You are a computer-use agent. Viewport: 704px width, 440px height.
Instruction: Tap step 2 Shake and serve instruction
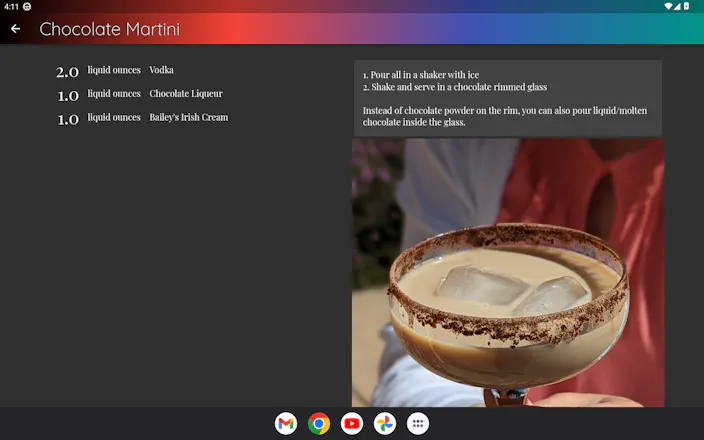pos(455,87)
